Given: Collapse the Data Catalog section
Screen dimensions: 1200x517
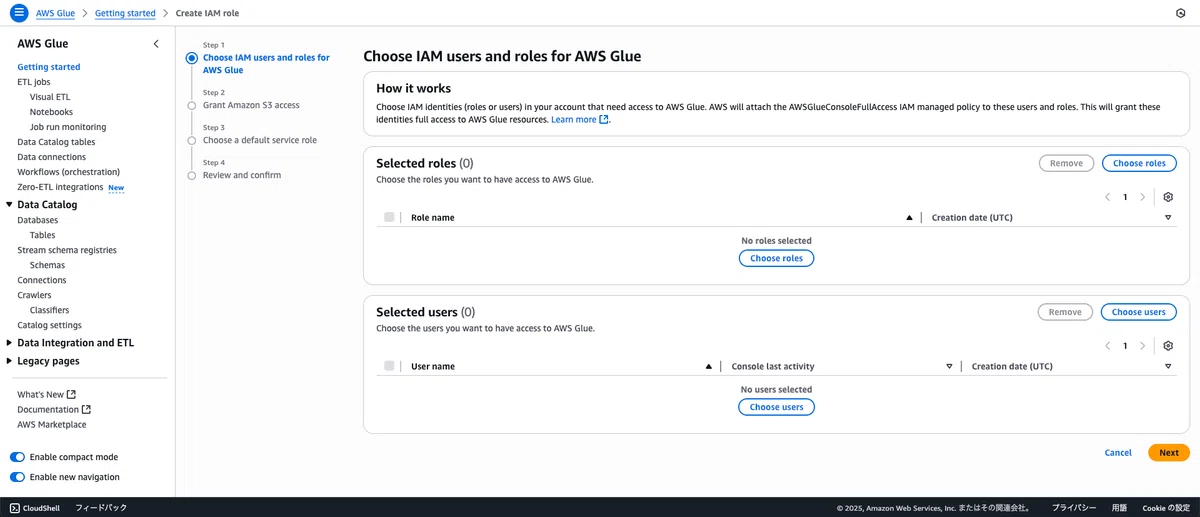Looking at the screenshot, I should pos(9,204).
